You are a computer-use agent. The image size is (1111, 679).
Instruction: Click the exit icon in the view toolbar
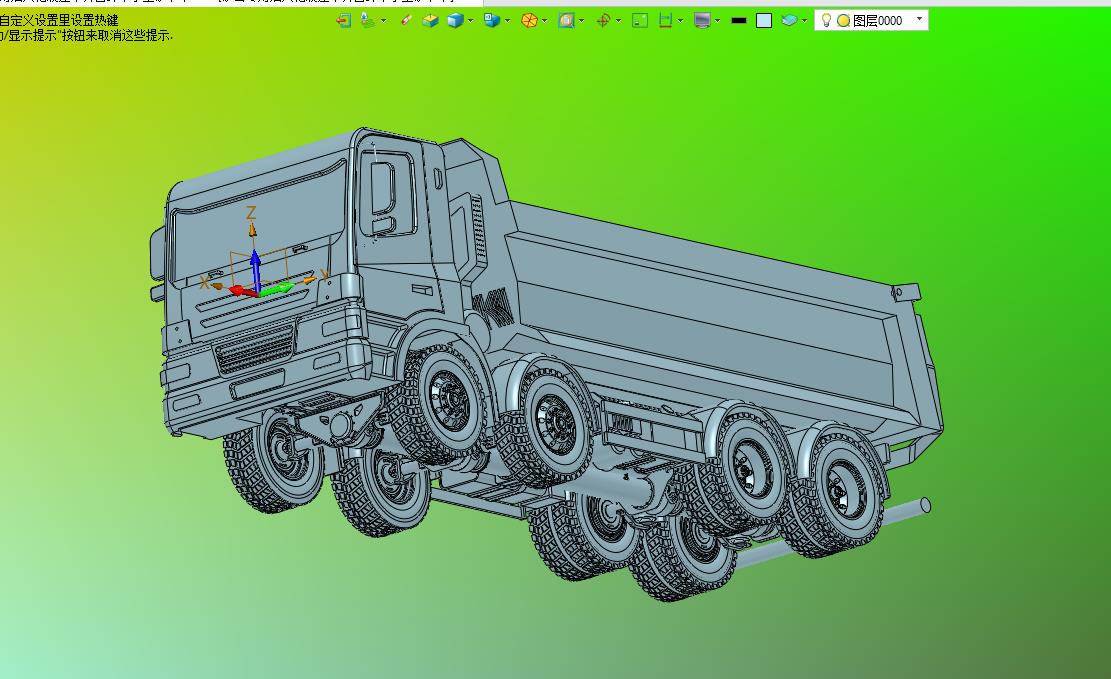(x=344, y=21)
